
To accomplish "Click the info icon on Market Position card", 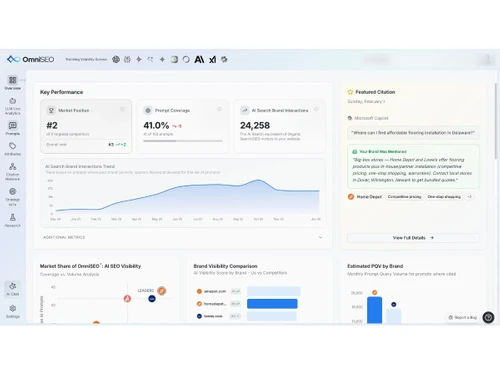I will (123, 109).
